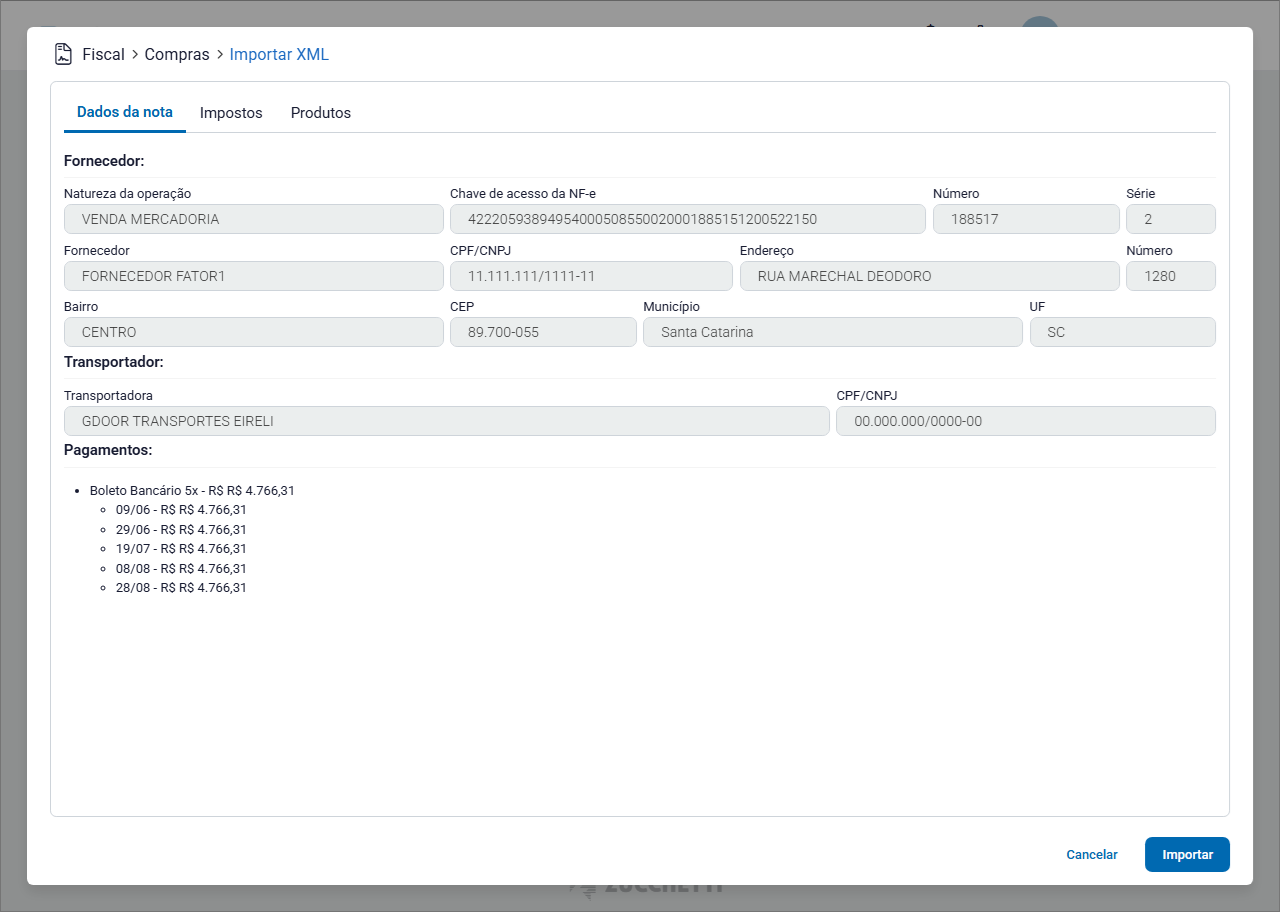Select the Chave de acesso da NF-e field
This screenshot has width=1280, height=912.
pos(687,219)
